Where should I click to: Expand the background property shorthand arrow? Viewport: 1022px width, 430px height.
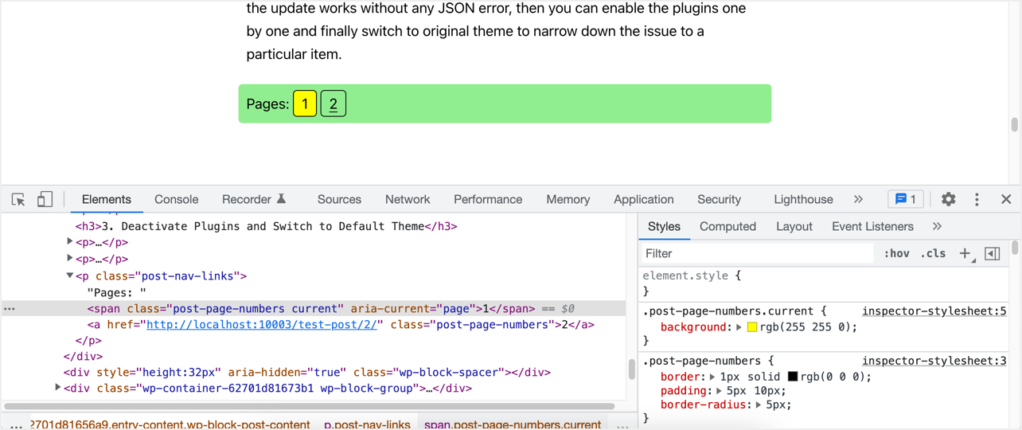(x=739, y=328)
